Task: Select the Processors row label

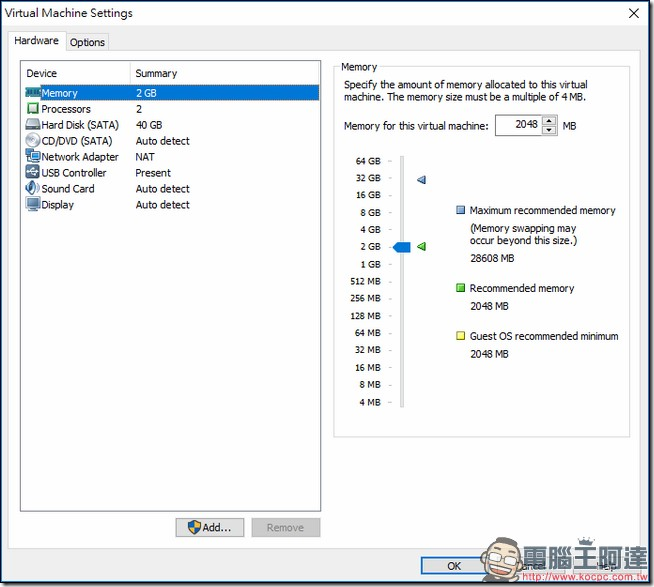Action: [x=66, y=109]
